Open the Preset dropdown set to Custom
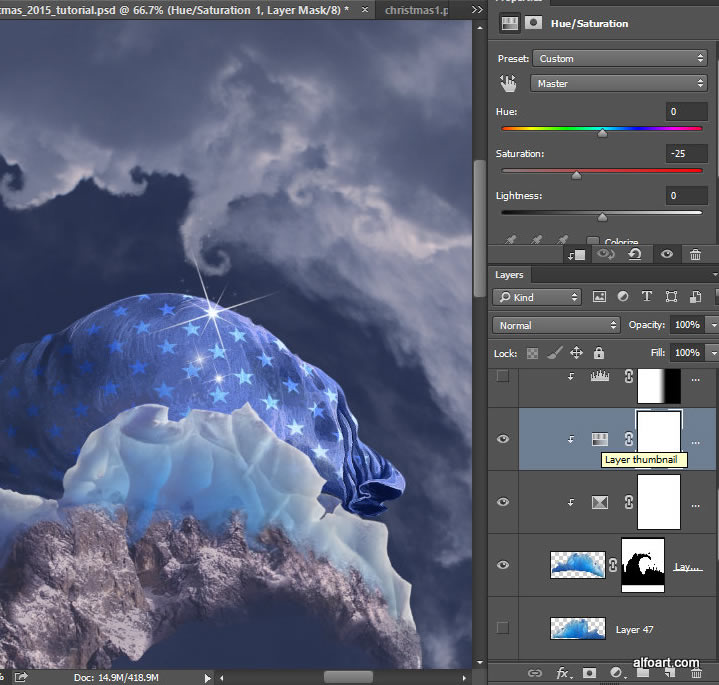Image resolution: width=719 pixels, height=685 pixels. tap(619, 59)
